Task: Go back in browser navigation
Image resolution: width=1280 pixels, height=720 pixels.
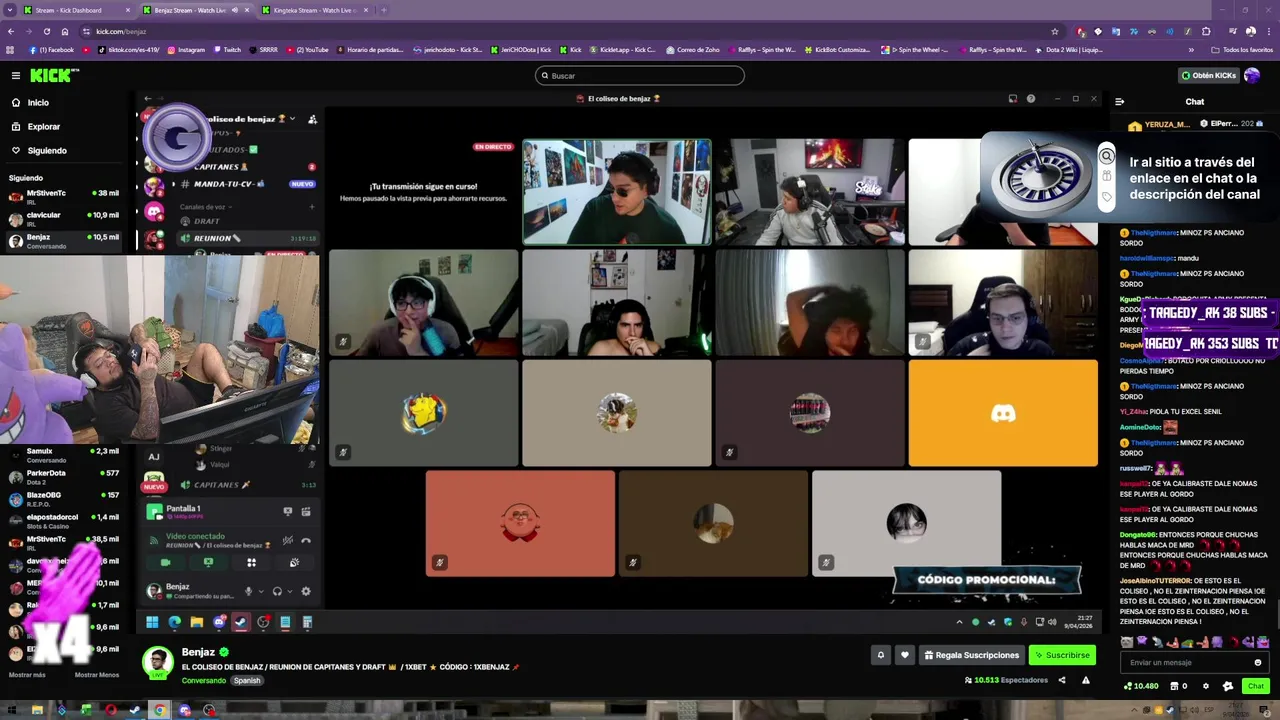Action: pos(11,31)
